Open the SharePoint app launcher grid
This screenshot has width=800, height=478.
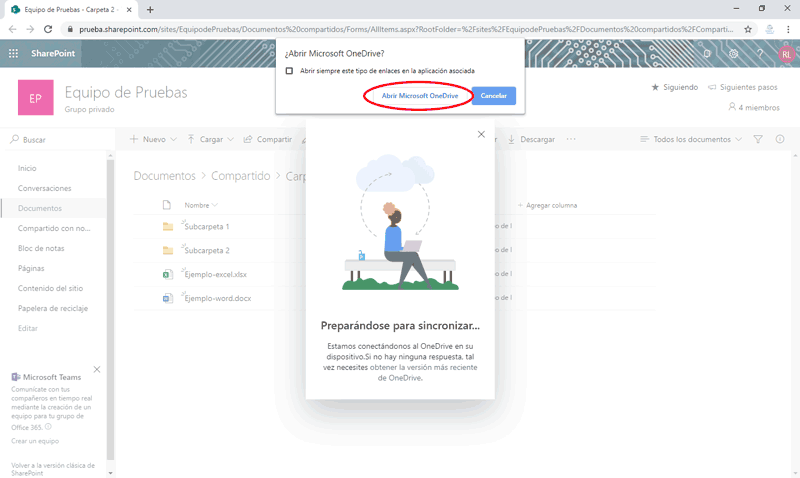(x=13, y=53)
